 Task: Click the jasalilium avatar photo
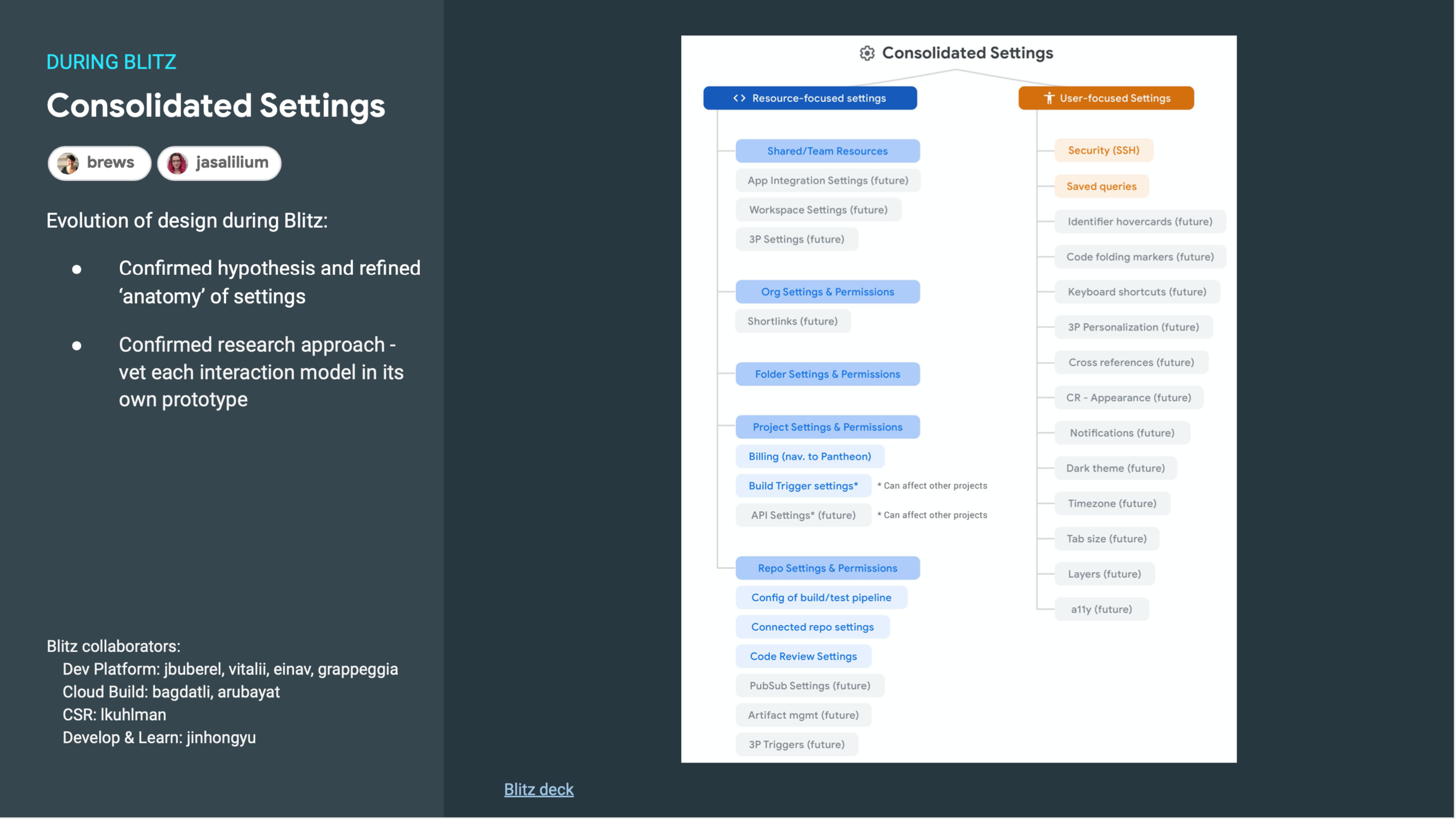click(x=177, y=163)
